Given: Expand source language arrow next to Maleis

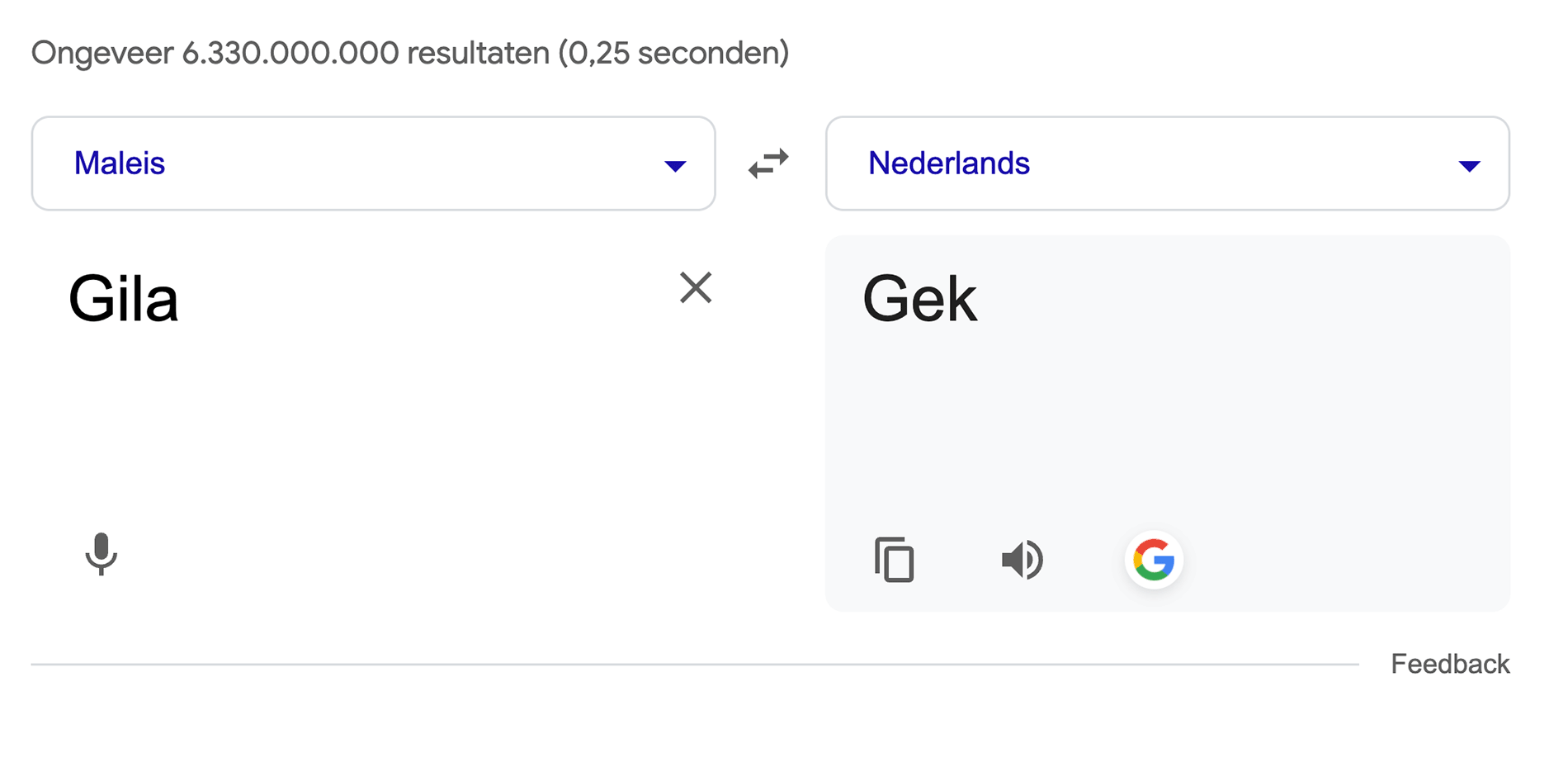Looking at the screenshot, I should point(675,166).
